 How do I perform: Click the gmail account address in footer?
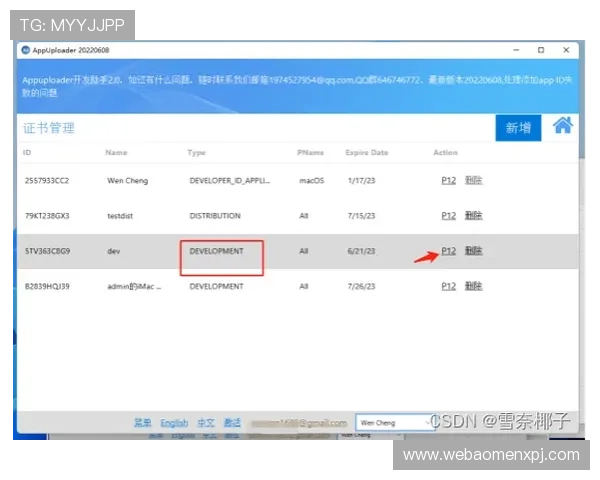[x=299, y=423]
